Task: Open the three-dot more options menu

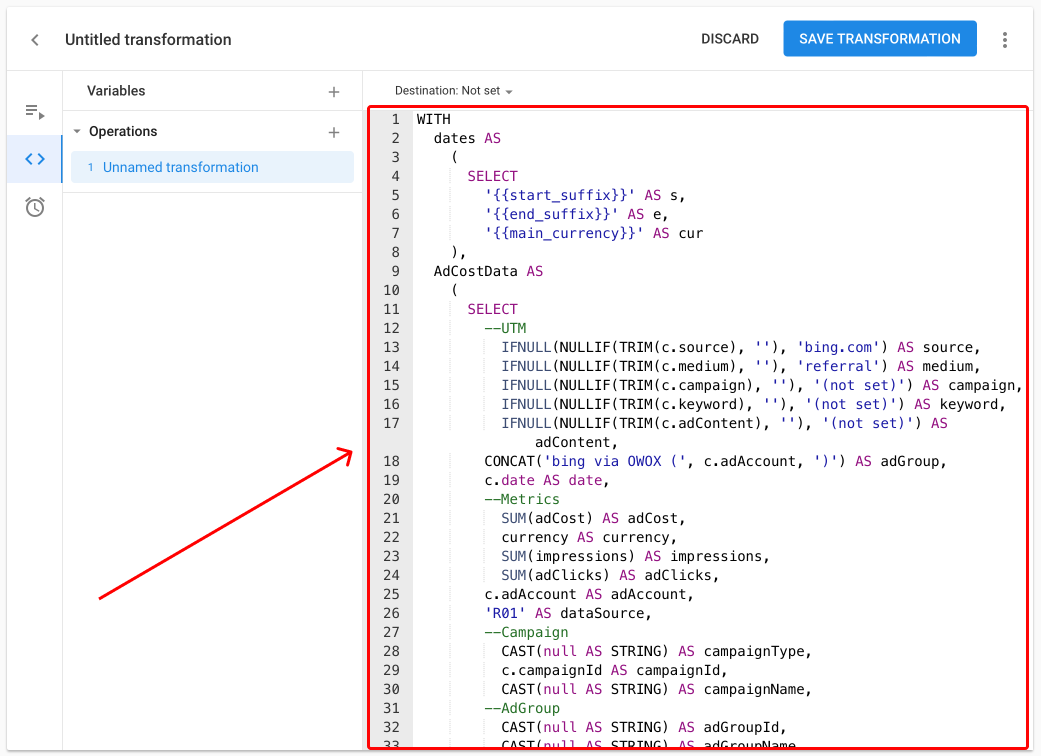Action: pos(1004,40)
